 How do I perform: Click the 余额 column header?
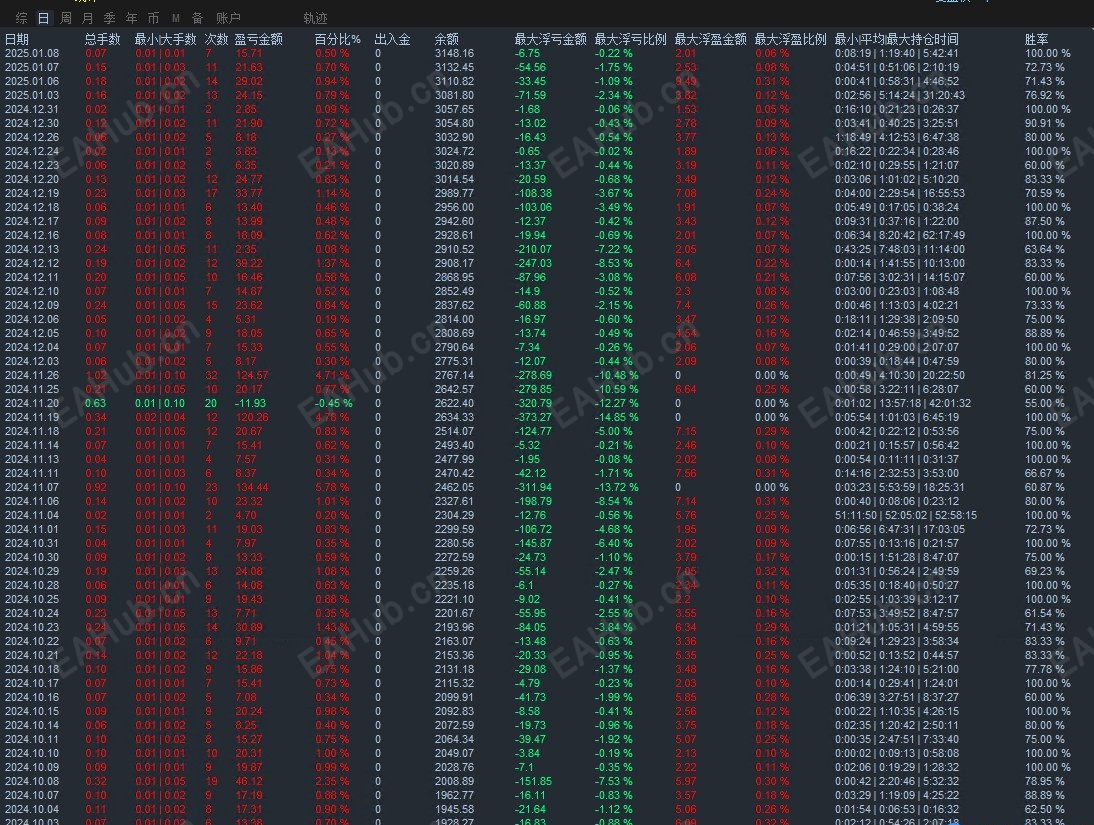[x=447, y=39]
